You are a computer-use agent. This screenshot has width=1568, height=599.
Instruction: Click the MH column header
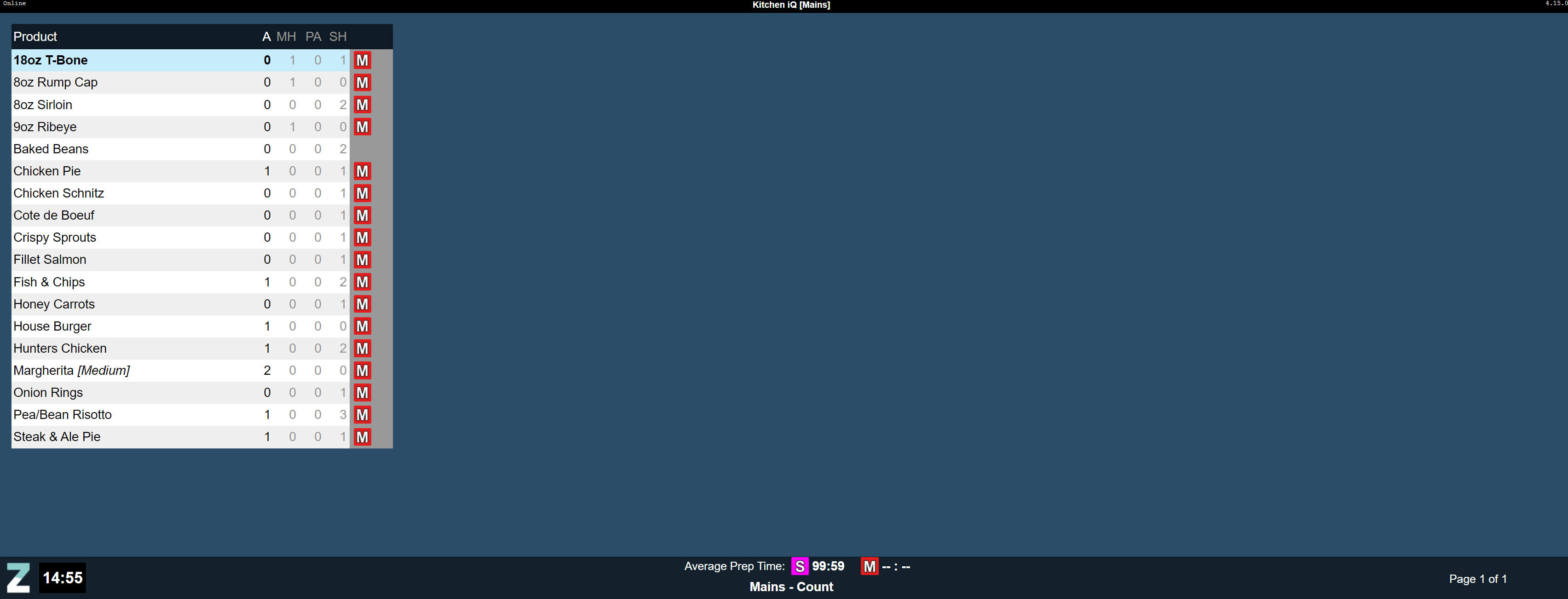pyautogui.click(x=286, y=36)
